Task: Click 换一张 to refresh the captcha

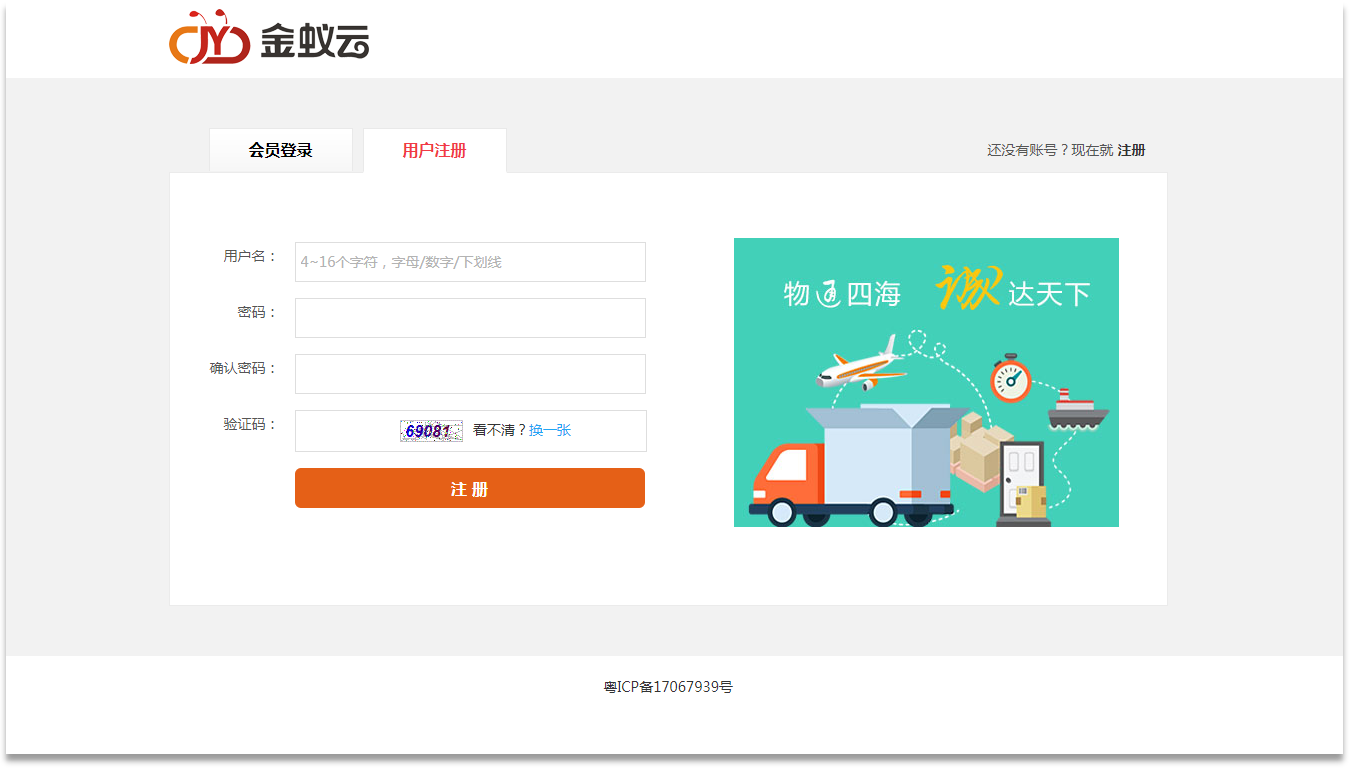Action: click(x=550, y=430)
